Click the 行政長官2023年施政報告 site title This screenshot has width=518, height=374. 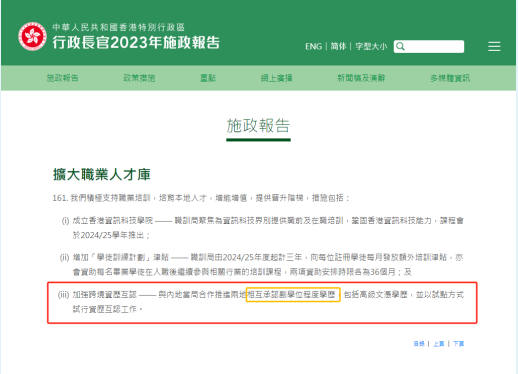pyautogui.click(x=136, y=42)
